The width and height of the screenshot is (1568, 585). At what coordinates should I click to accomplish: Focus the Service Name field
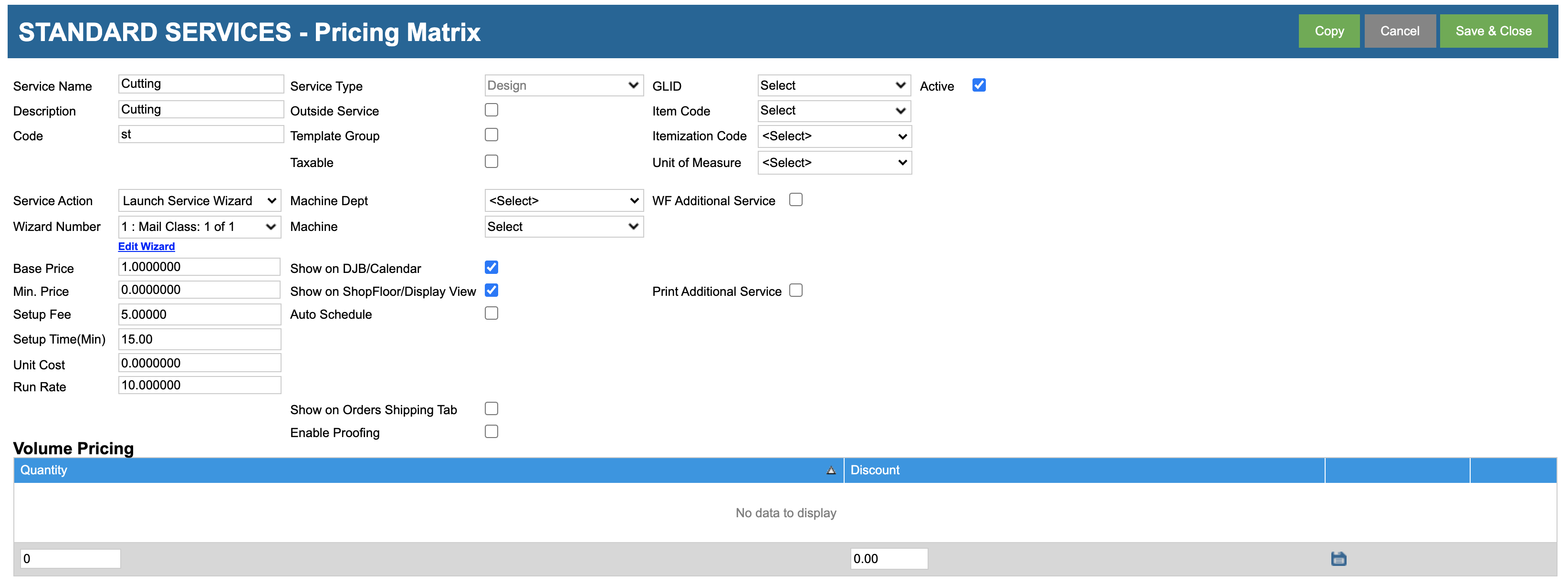click(x=201, y=84)
